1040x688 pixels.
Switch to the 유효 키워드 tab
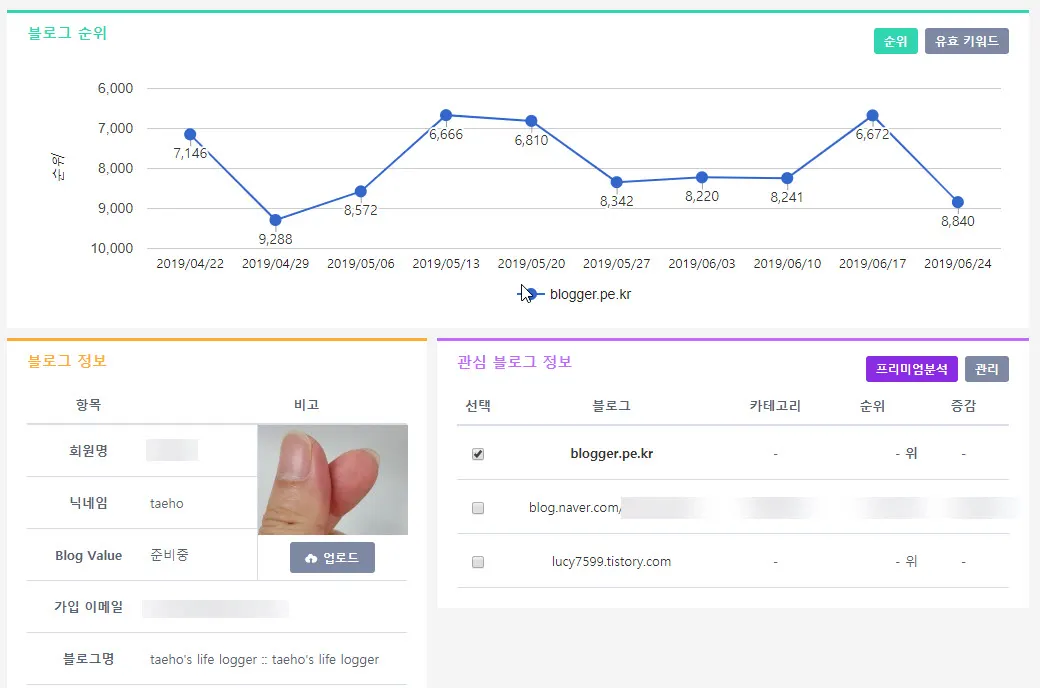(x=966, y=41)
